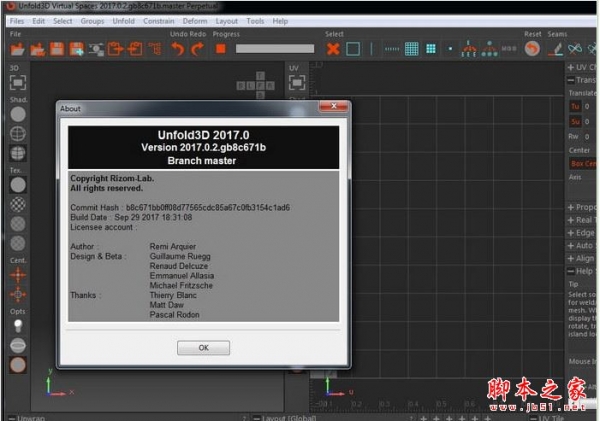Expand the Edge panel section
Screen dimensions: 600x421
point(571,233)
